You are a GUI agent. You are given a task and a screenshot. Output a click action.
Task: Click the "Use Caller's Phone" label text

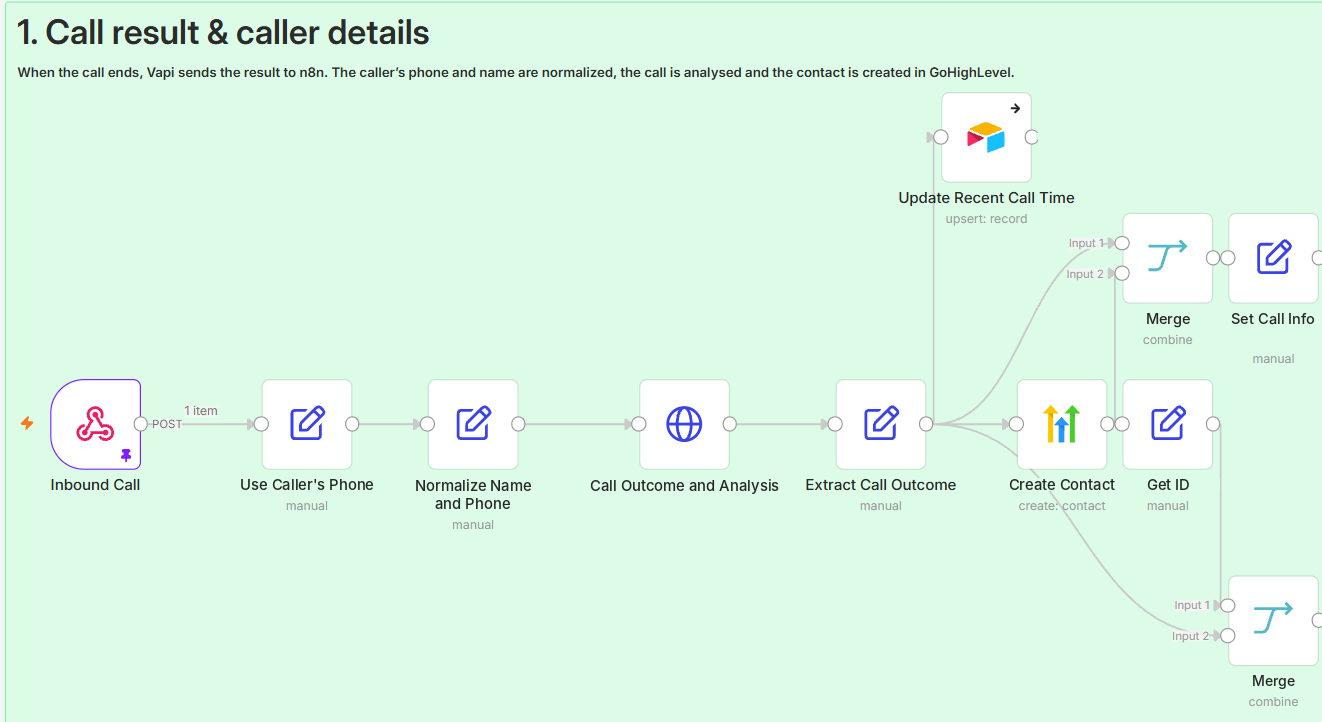pyautogui.click(x=307, y=485)
